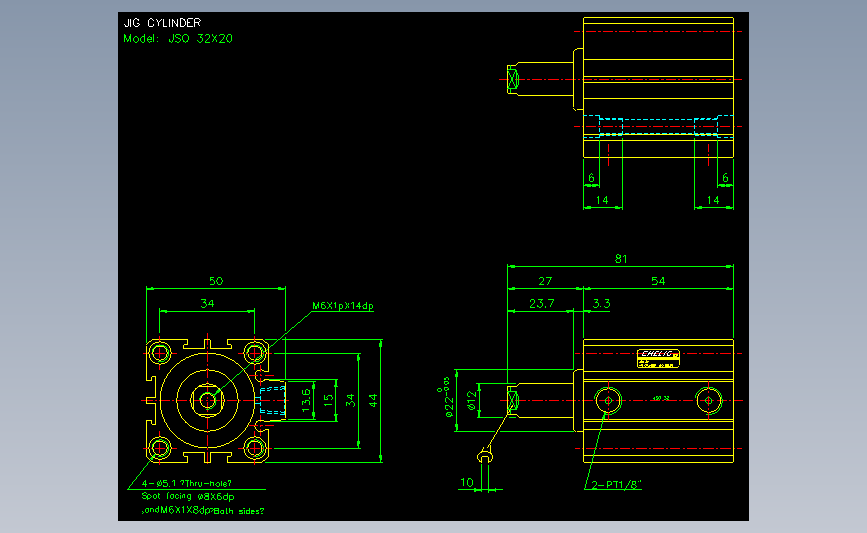Select the '2-PT1/8"' port callout
The image size is (867, 533).
pyautogui.click(x=616, y=485)
